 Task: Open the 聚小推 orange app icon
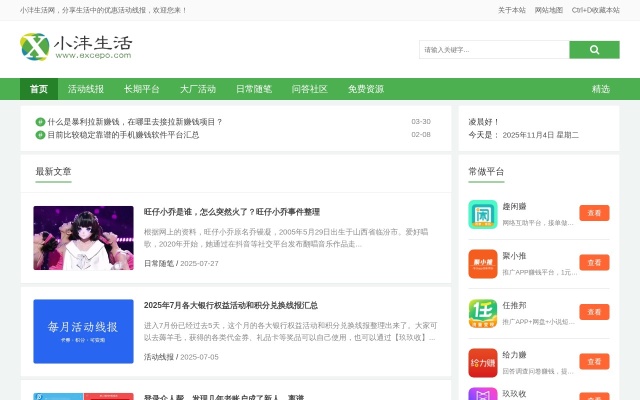tap(483, 263)
